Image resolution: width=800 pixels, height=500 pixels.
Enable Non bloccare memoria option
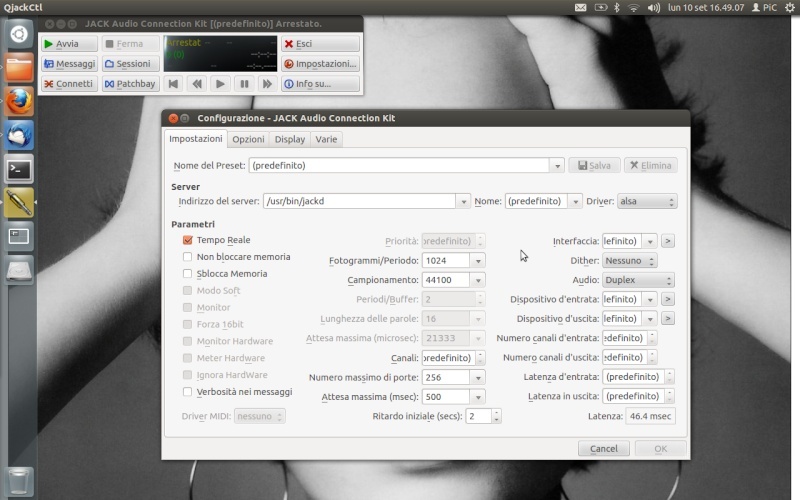[188, 257]
